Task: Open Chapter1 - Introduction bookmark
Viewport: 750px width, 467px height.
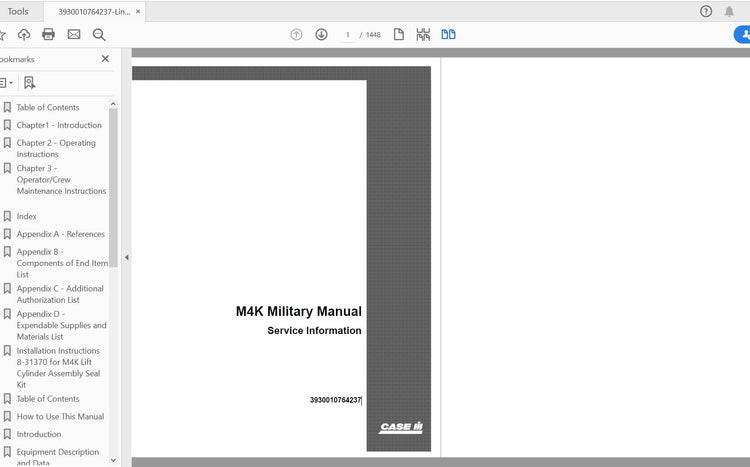Action: (x=59, y=125)
